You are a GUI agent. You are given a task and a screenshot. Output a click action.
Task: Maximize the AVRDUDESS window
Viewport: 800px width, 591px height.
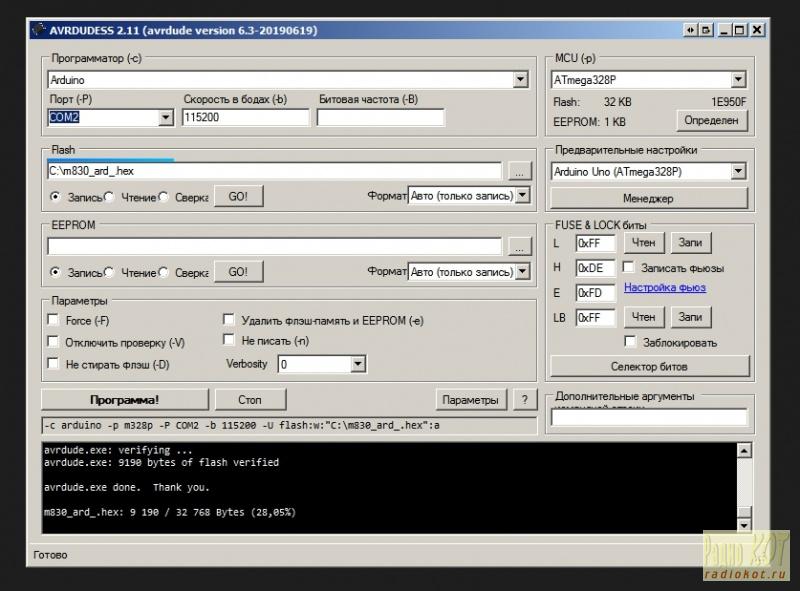click(x=740, y=30)
